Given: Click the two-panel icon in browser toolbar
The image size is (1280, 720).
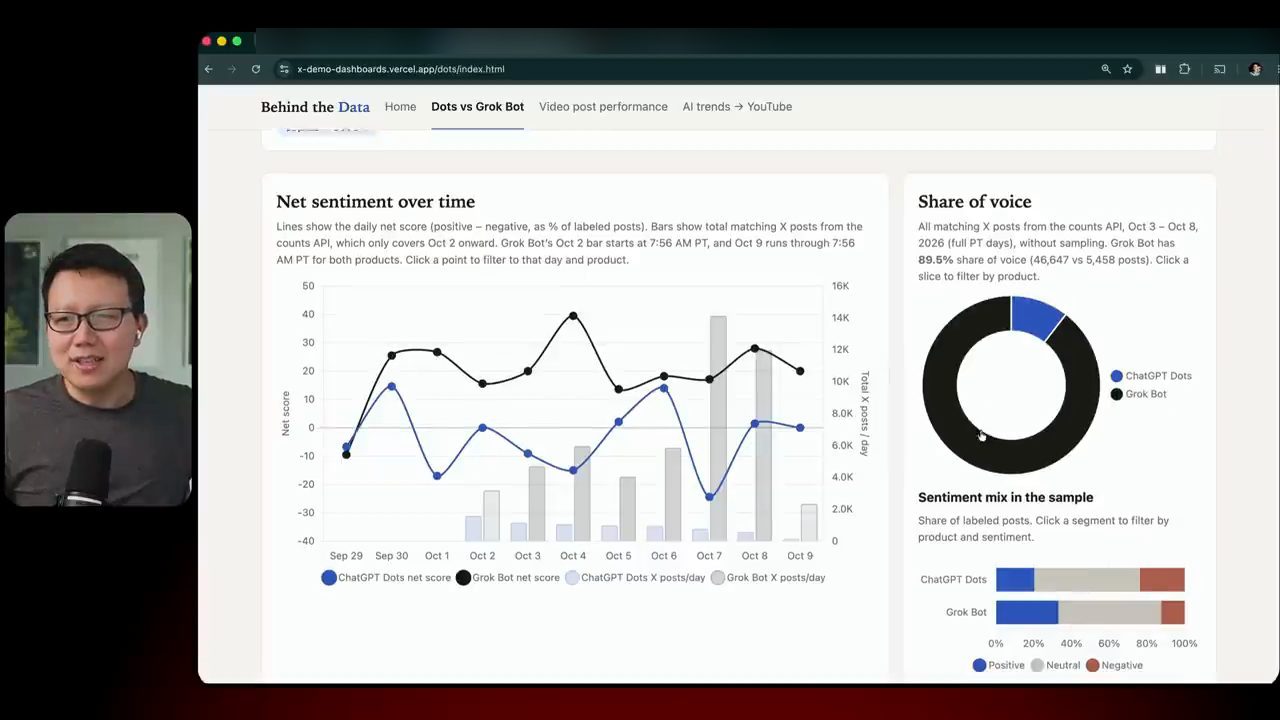Looking at the screenshot, I should click(x=1160, y=69).
